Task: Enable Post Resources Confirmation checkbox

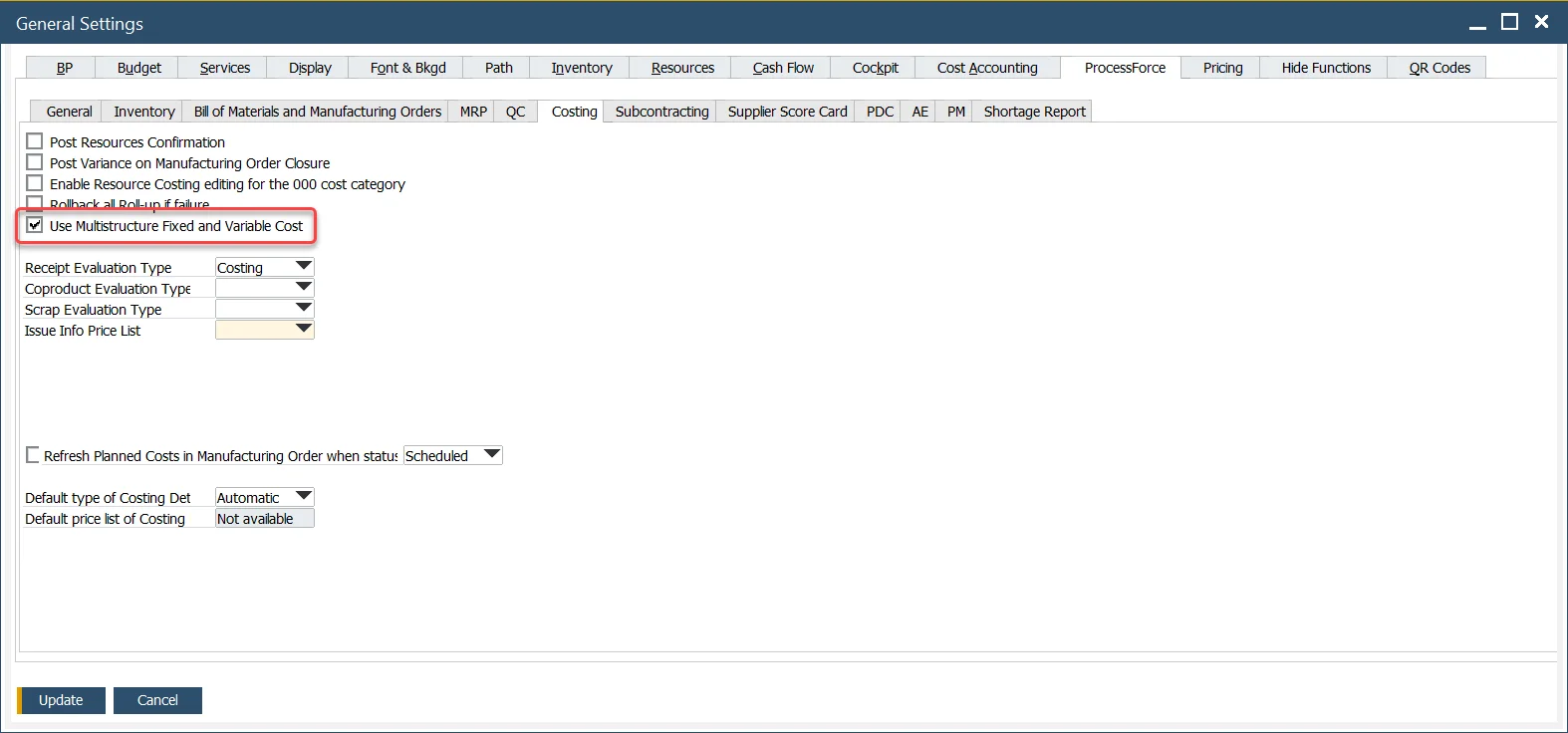Action: 35,141
